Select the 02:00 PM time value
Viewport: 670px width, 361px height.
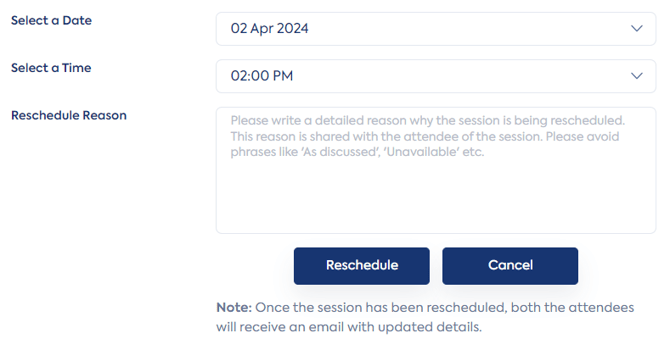(262, 76)
